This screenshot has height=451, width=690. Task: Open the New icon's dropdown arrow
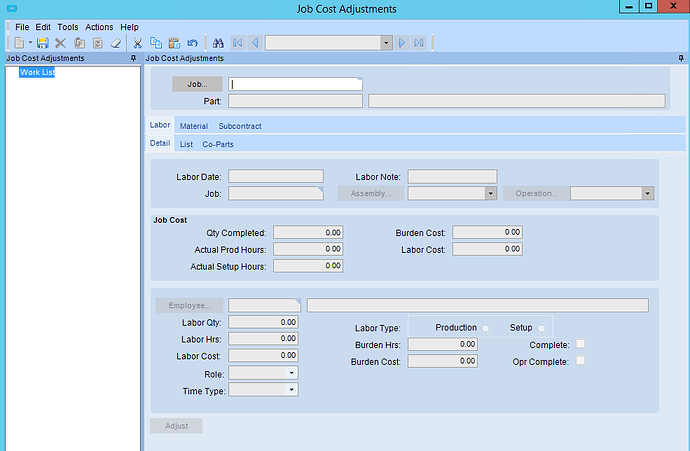click(x=30, y=43)
